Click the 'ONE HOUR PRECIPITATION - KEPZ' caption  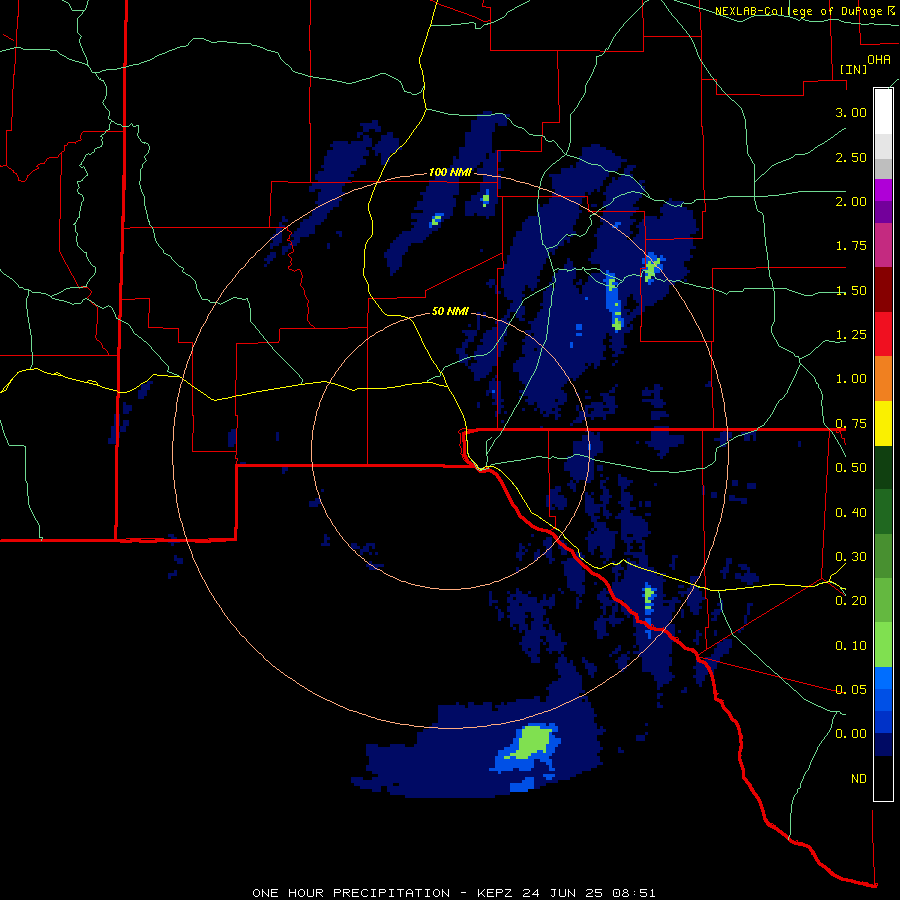click(384, 893)
